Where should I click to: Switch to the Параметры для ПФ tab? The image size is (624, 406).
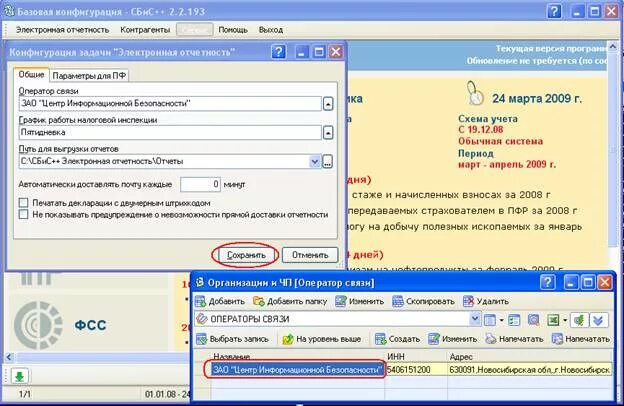89,75
